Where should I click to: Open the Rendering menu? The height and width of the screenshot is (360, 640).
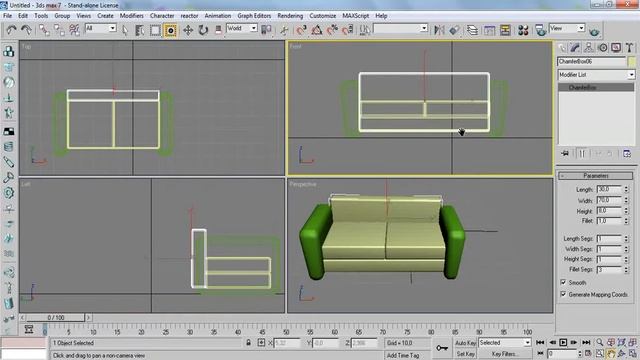[290, 16]
